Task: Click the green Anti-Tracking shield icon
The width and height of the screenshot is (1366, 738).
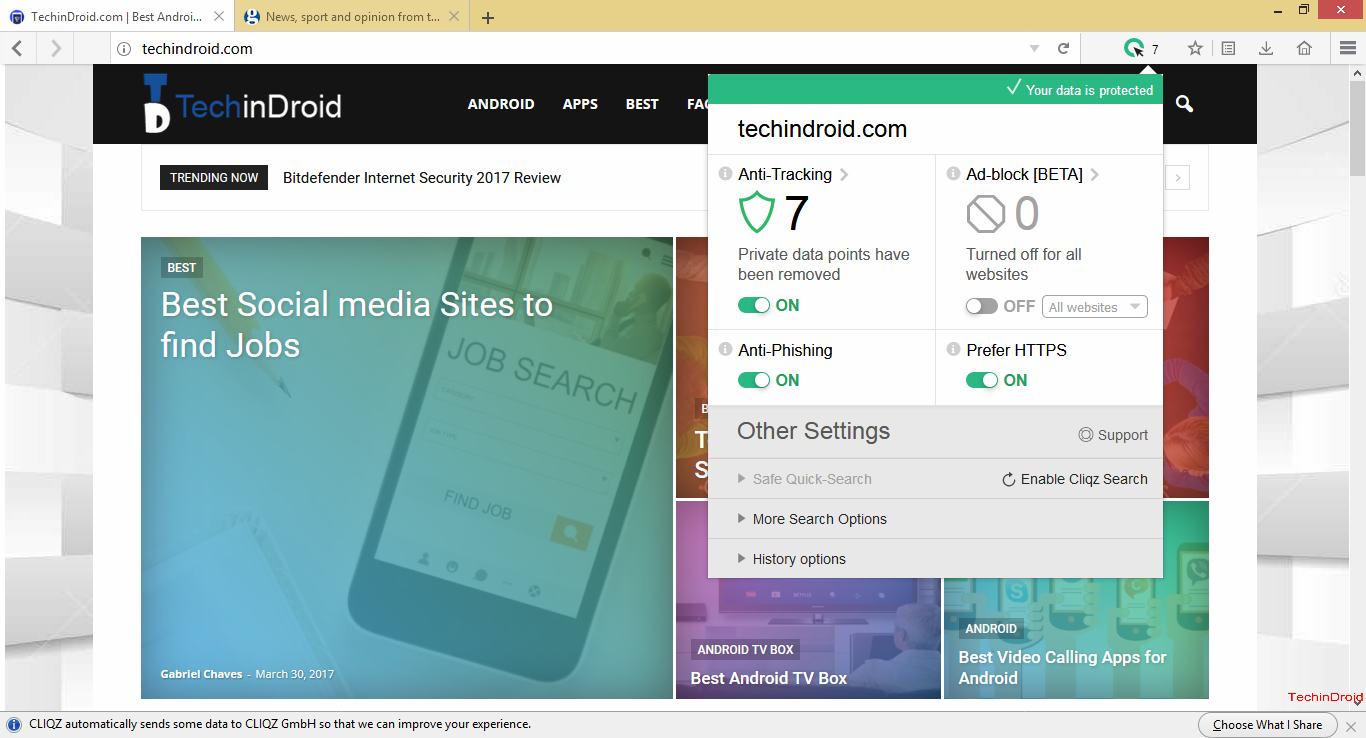Action: (757, 213)
